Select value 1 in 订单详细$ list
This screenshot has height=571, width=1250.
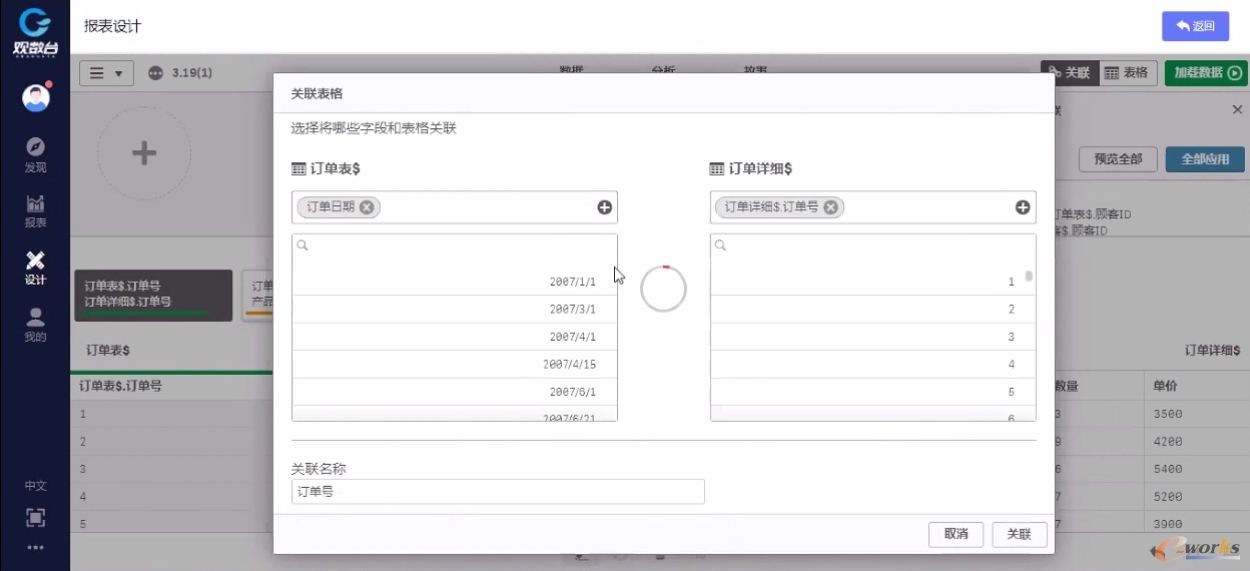point(867,282)
